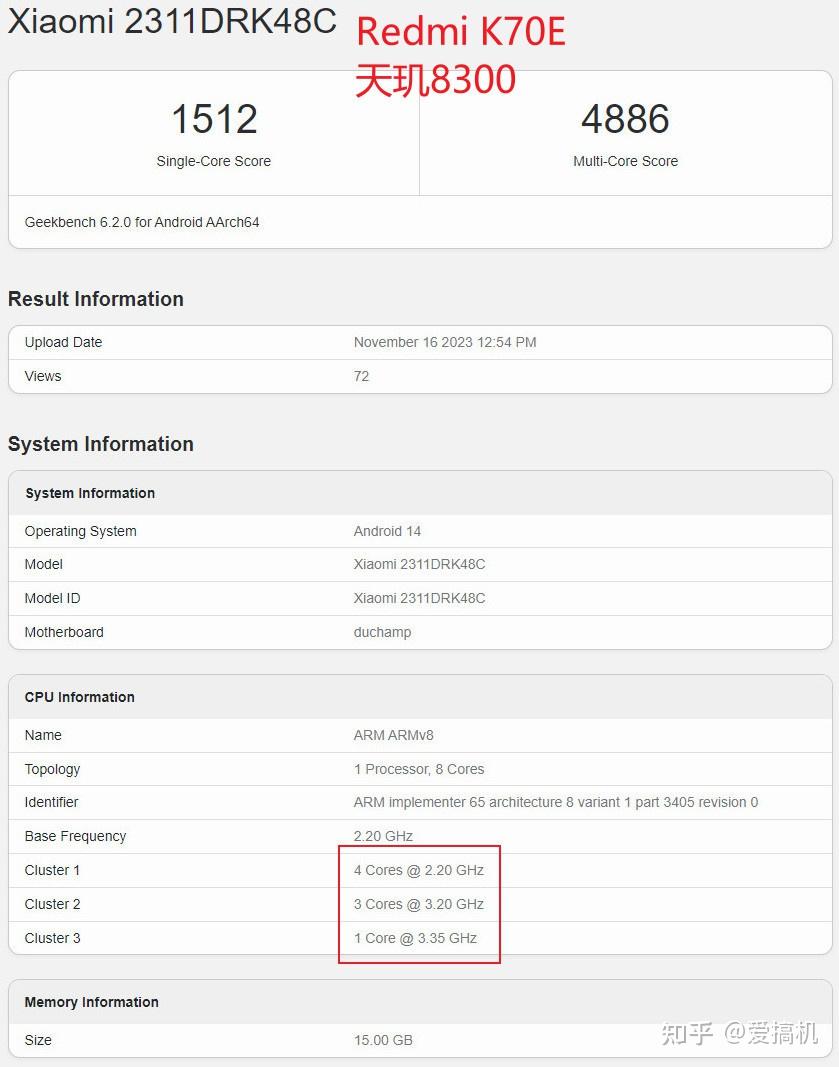Screen dimensions: 839x1067
Task: Click the upload date November 16 2023
Action: tap(445, 342)
